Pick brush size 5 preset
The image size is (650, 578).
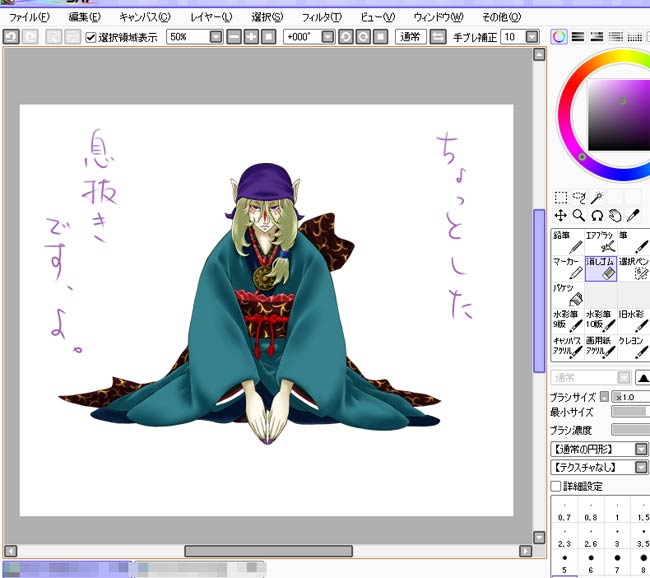click(x=564, y=565)
